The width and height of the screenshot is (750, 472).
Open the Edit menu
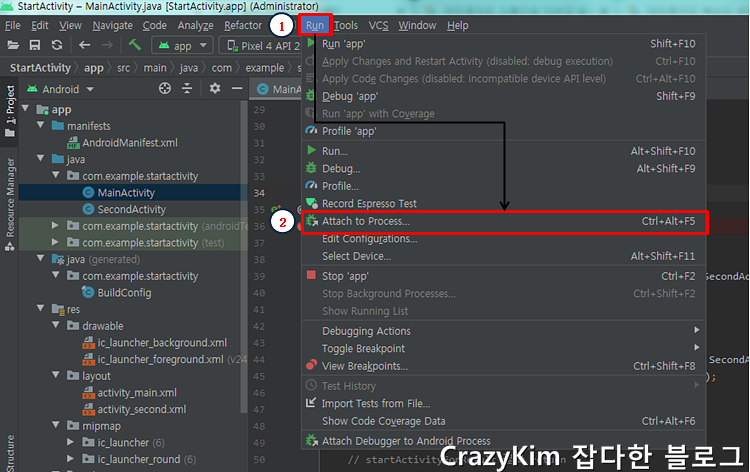(x=40, y=25)
